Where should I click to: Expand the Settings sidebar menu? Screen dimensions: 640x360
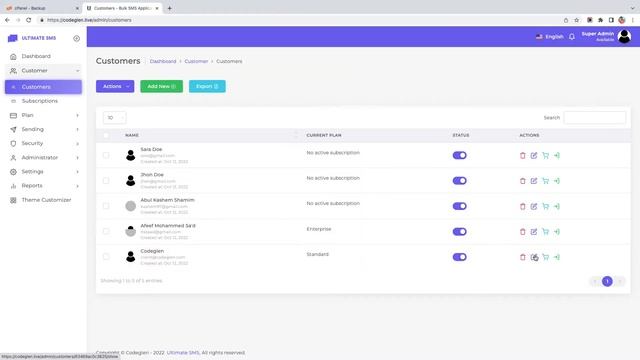(43, 171)
